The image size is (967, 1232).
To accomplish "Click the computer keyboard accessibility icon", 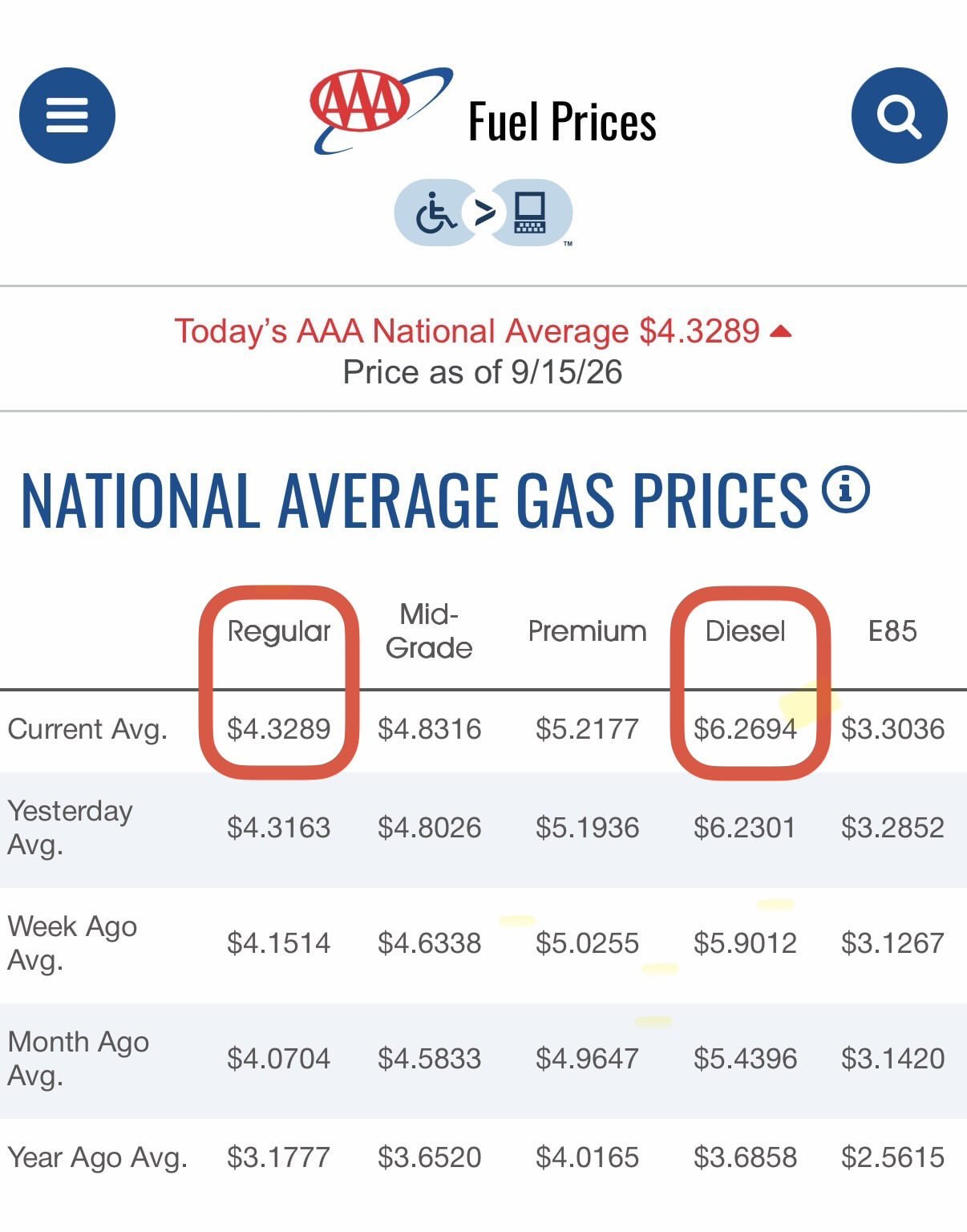I will click(x=531, y=213).
